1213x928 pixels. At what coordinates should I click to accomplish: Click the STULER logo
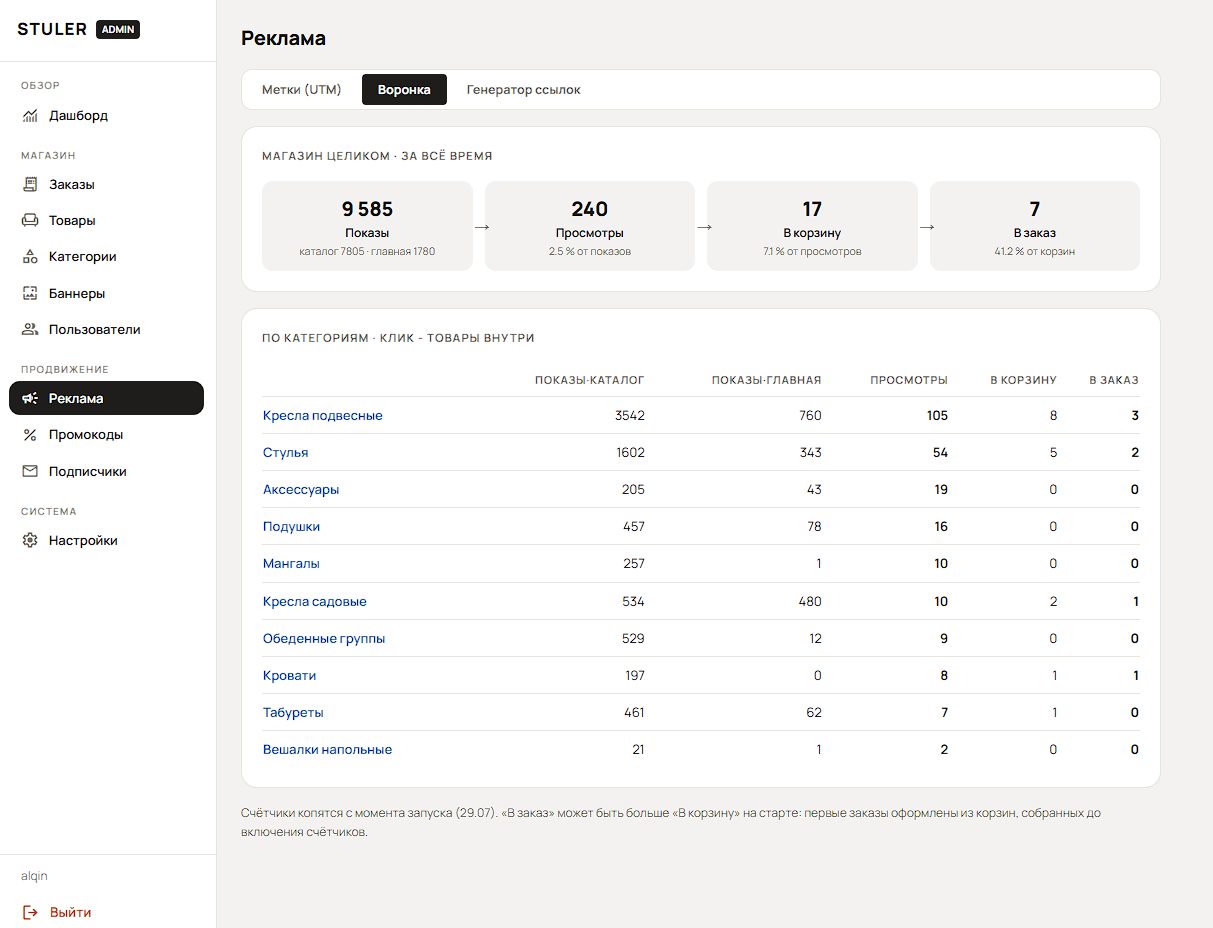tap(52, 30)
